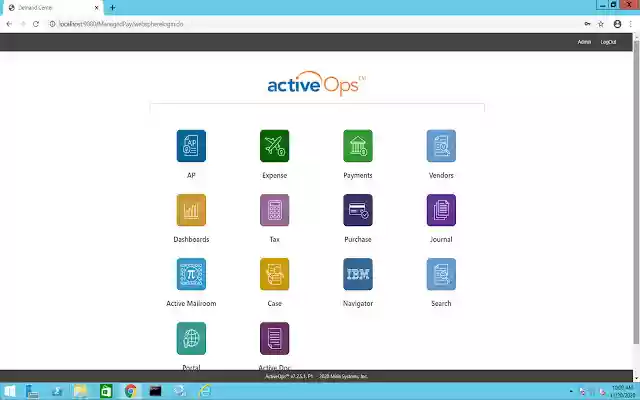Image resolution: width=640 pixels, height=400 pixels.
Task: Open the Active Doc icon
Action: (274, 338)
